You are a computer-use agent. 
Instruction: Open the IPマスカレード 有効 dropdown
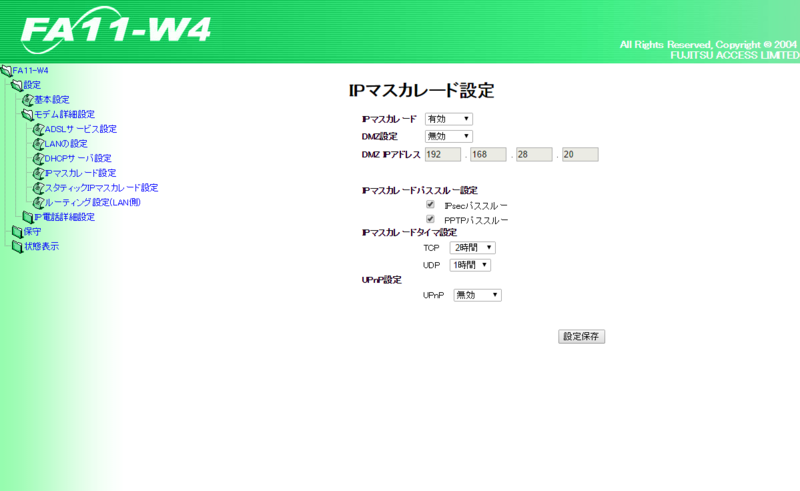coord(449,119)
